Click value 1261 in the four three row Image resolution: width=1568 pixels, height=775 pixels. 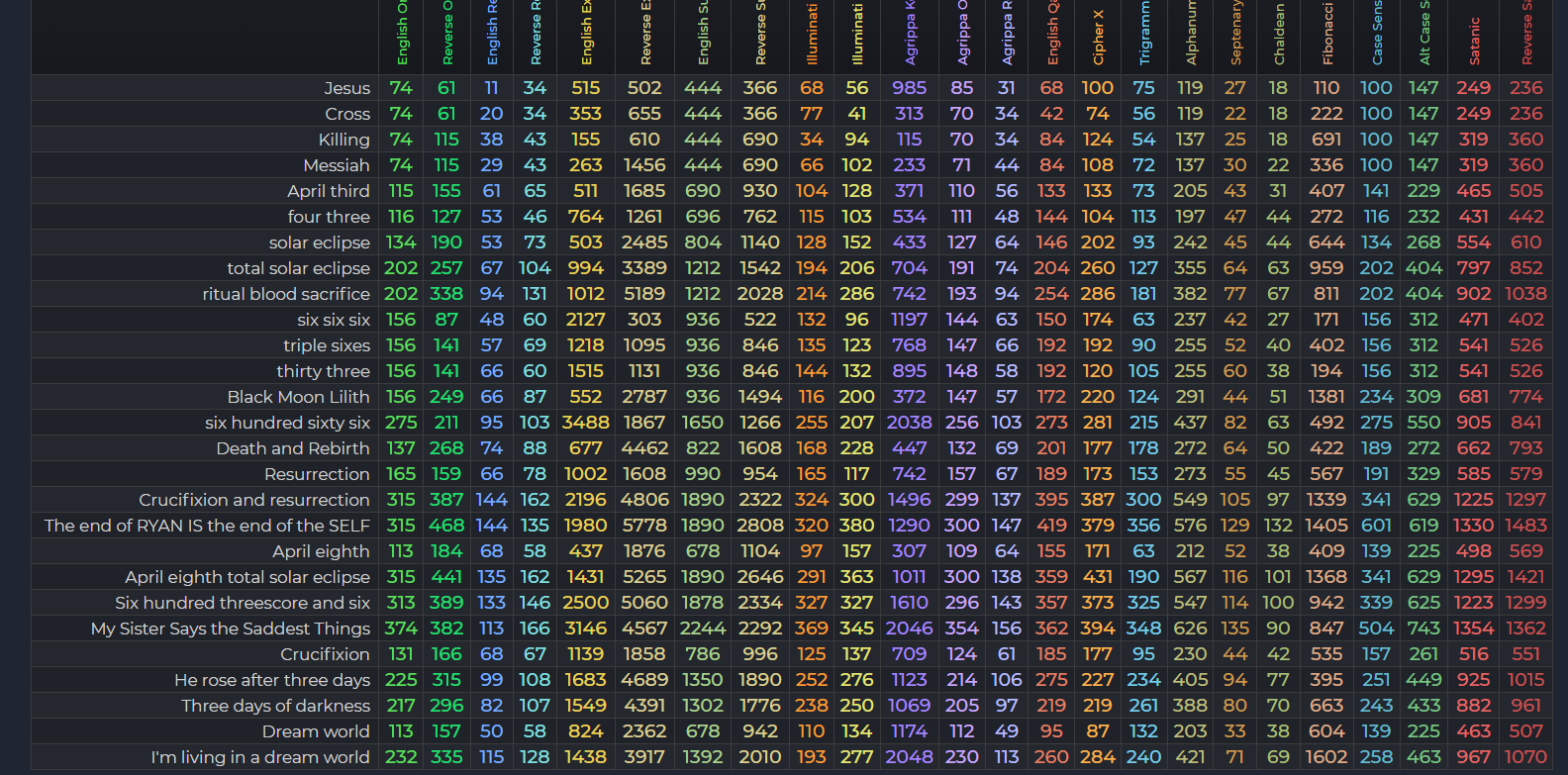[x=644, y=217]
